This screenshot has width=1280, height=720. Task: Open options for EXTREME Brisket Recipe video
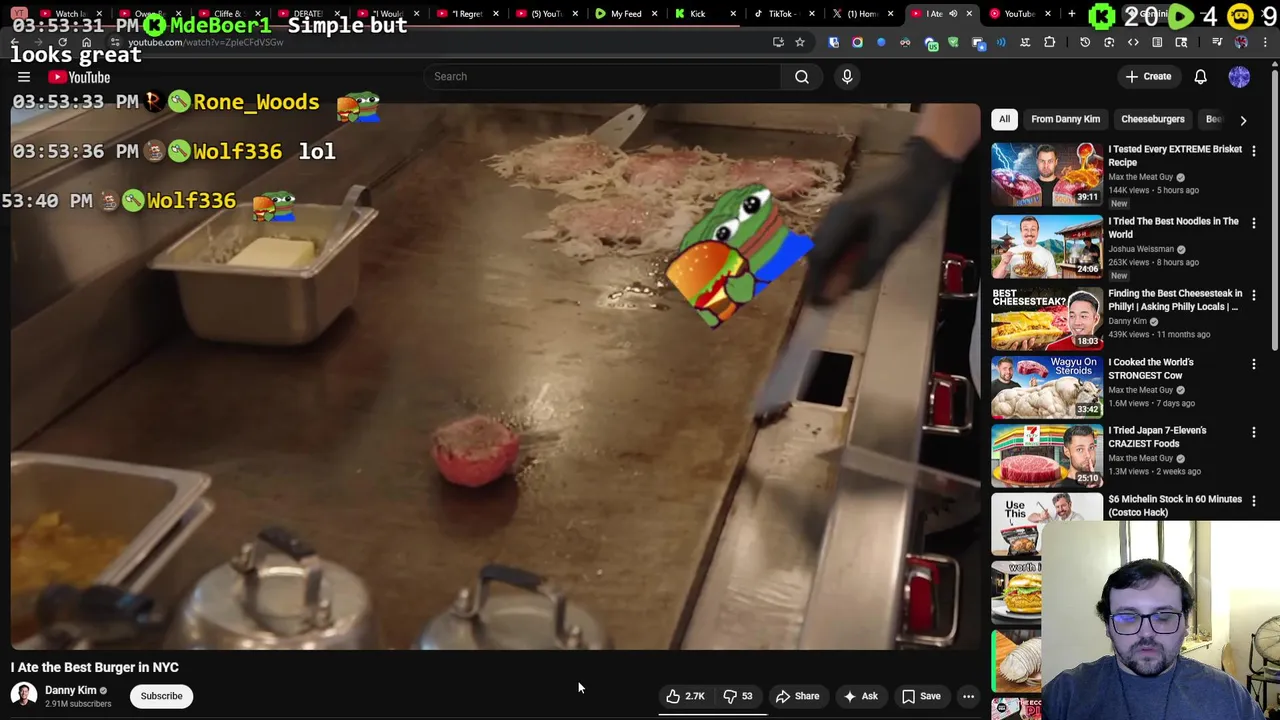1254,151
